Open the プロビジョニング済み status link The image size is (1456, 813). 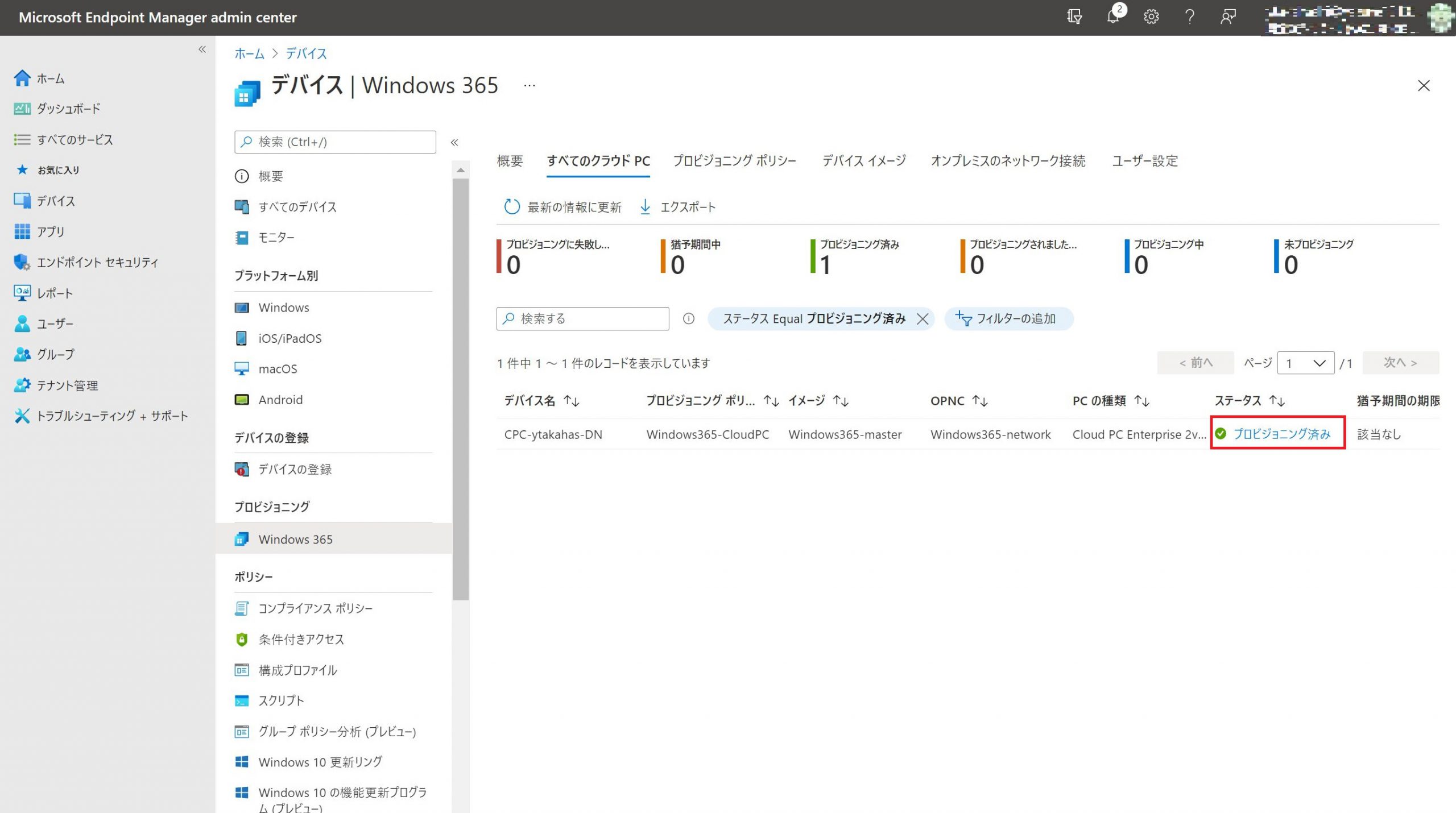click(1281, 434)
